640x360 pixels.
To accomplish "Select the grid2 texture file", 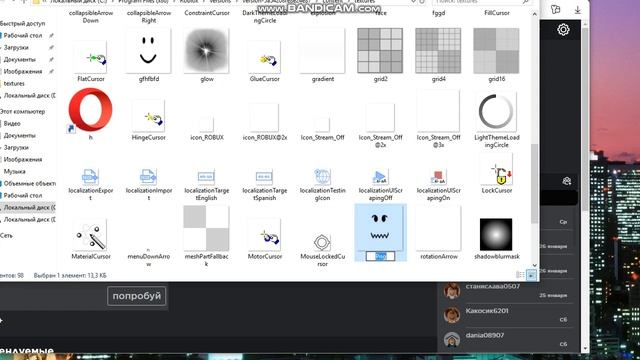I will click(x=380, y=51).
